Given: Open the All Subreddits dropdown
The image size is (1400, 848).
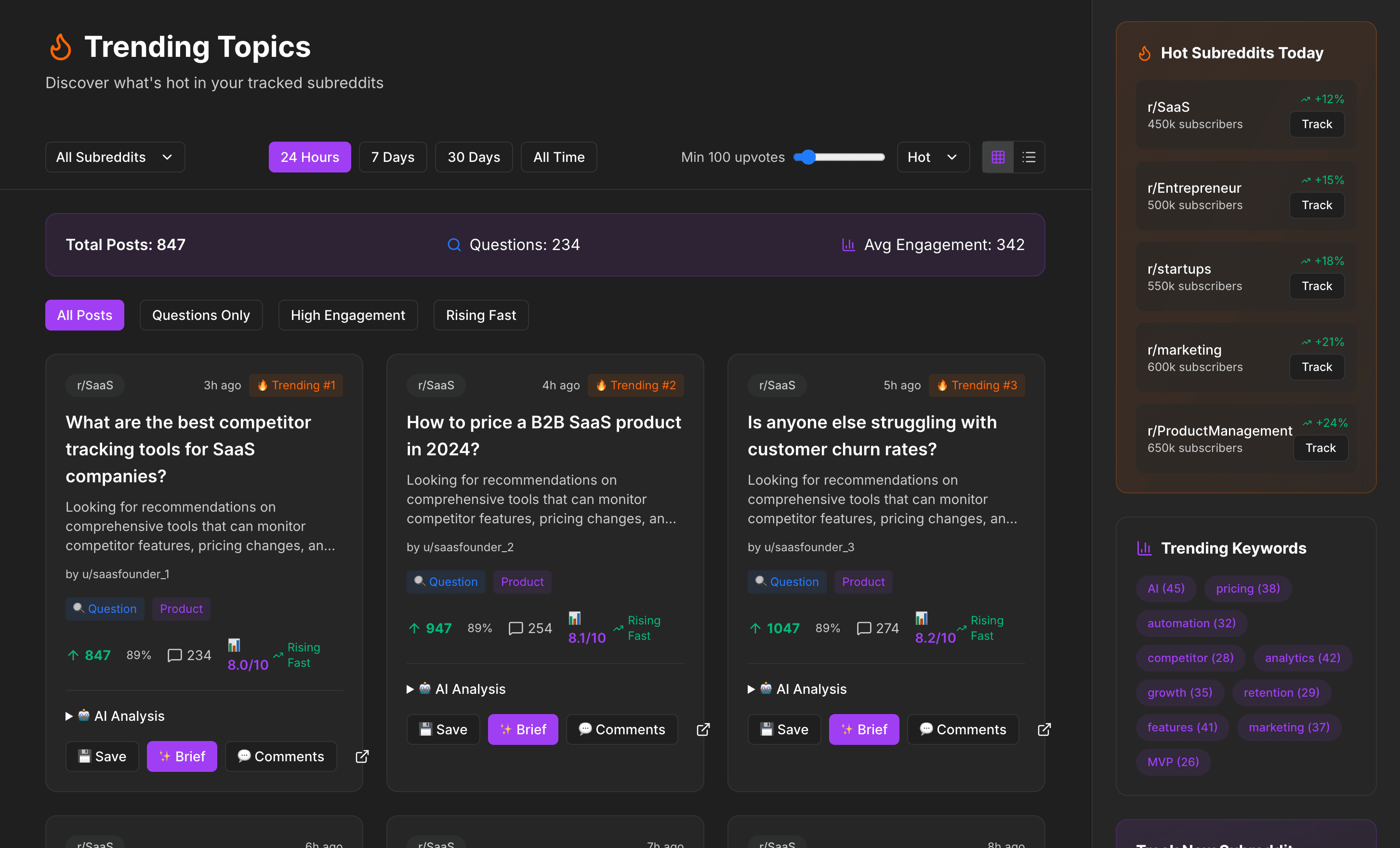Looking at the screenshot, I should (115, 157).
